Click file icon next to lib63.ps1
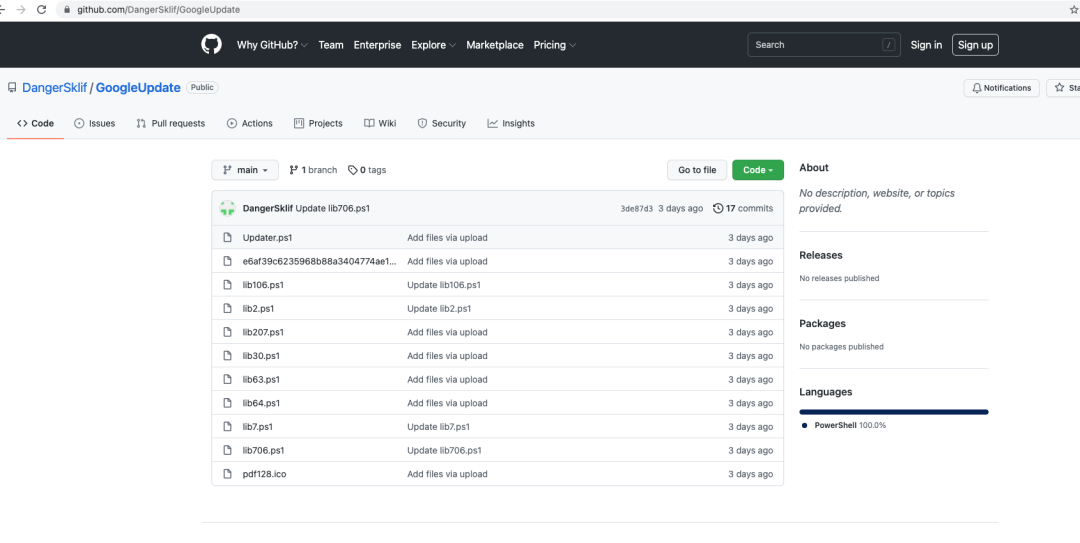This screenshot has width=1080, height=543. point(227,380)
